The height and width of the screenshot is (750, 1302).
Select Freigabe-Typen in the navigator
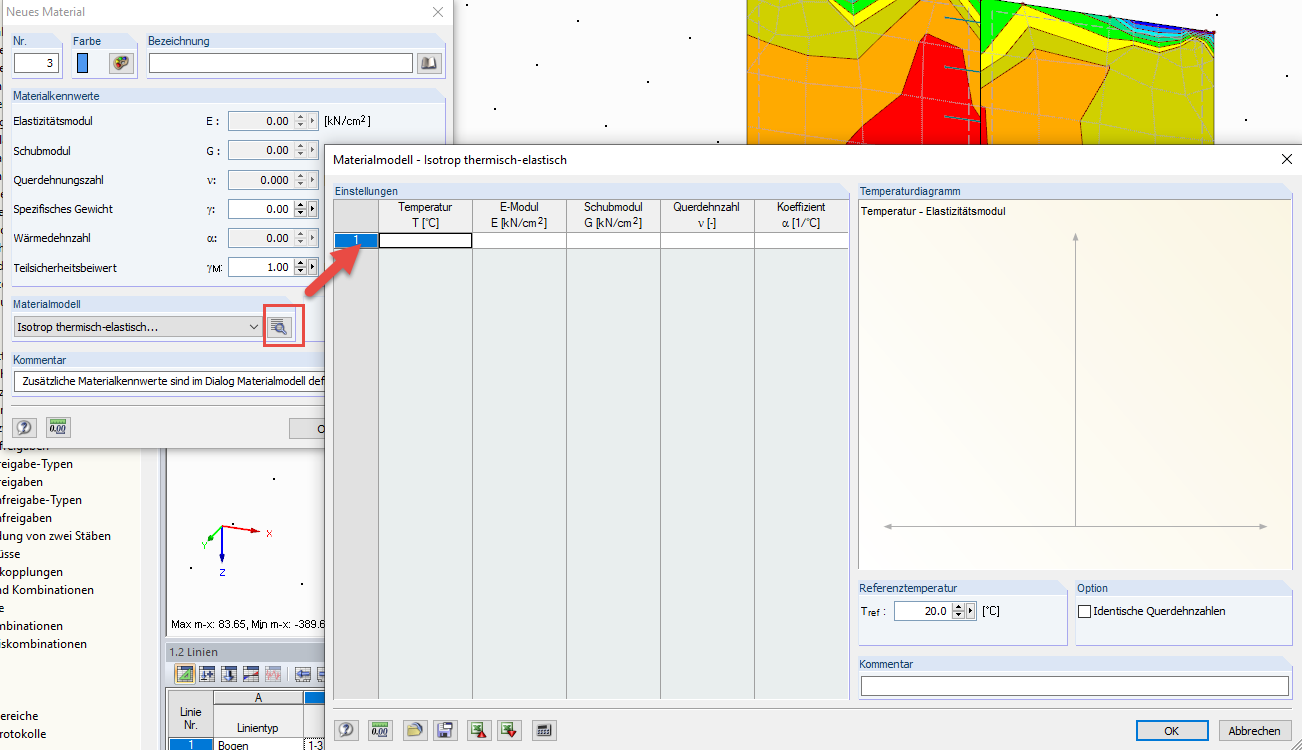(36, 464)
